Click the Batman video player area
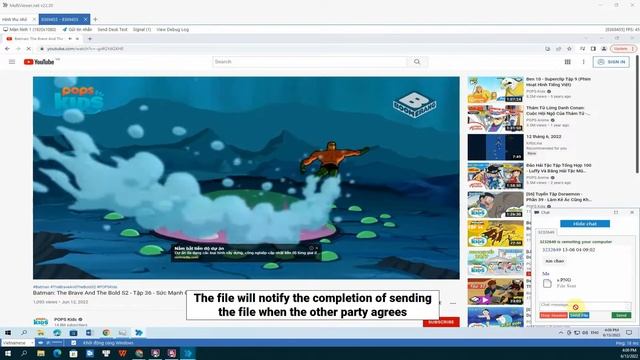 [x=246, y=178]
